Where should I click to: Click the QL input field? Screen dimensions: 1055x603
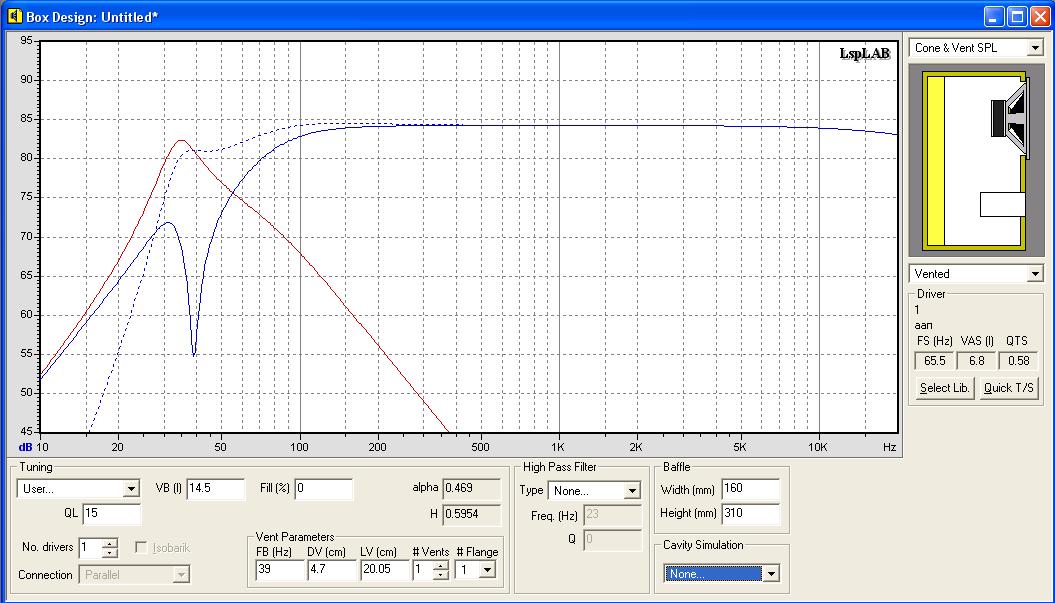tap(112, 513)
